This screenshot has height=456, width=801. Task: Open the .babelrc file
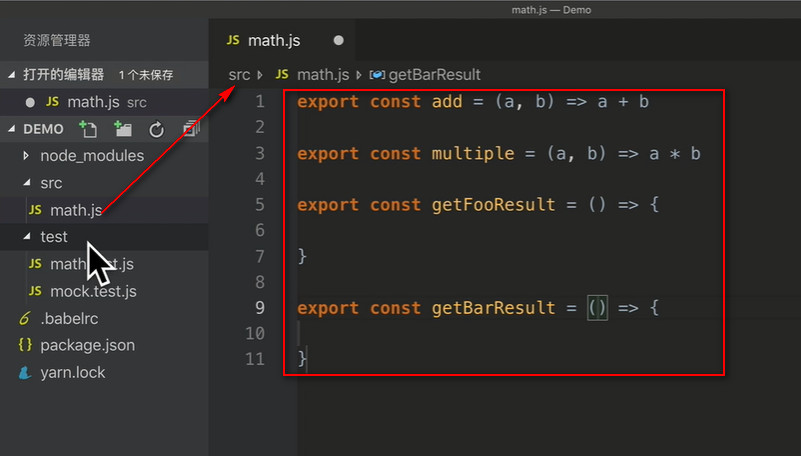pyautogui.click(x=104, y=319)
